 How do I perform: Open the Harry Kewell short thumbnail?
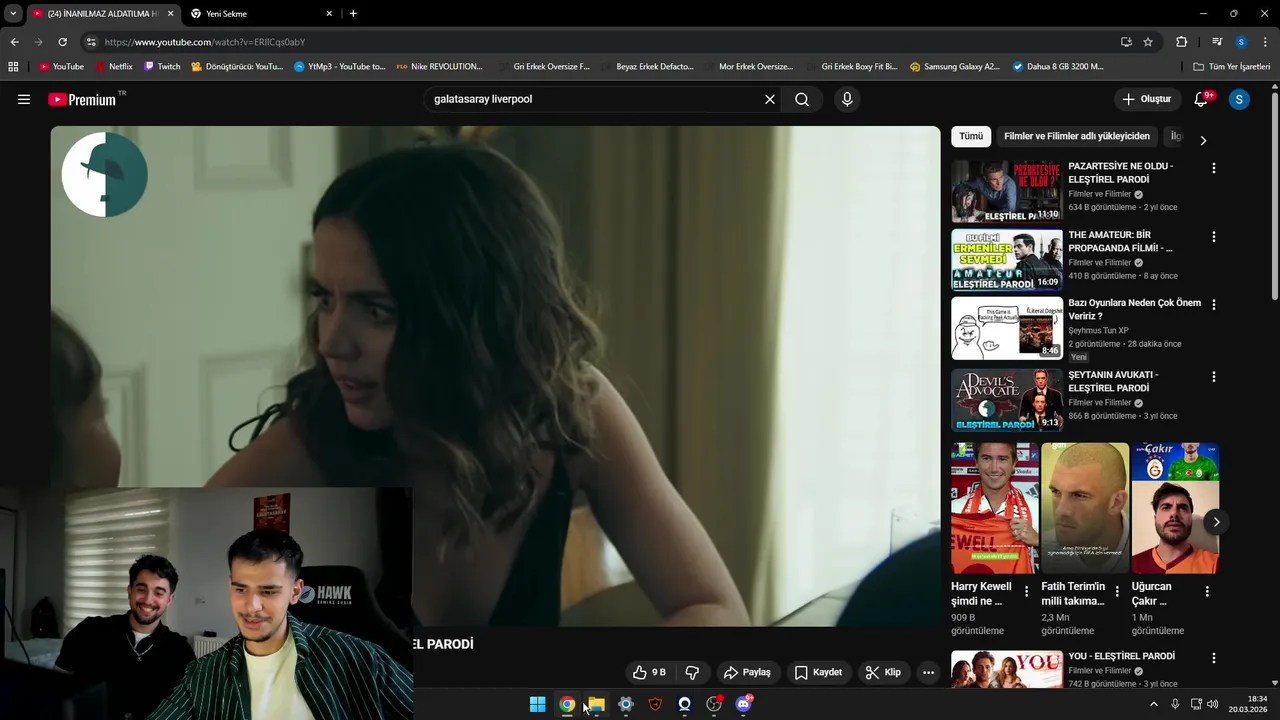(995, 508)
